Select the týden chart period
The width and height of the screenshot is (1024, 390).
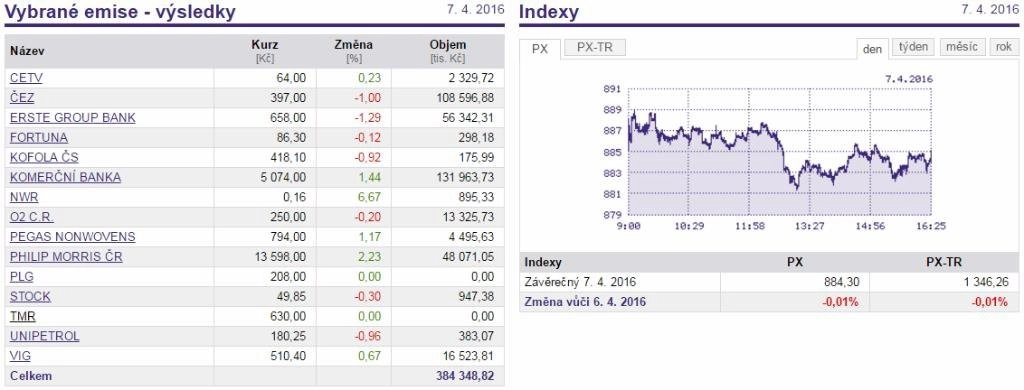point(914,47)
